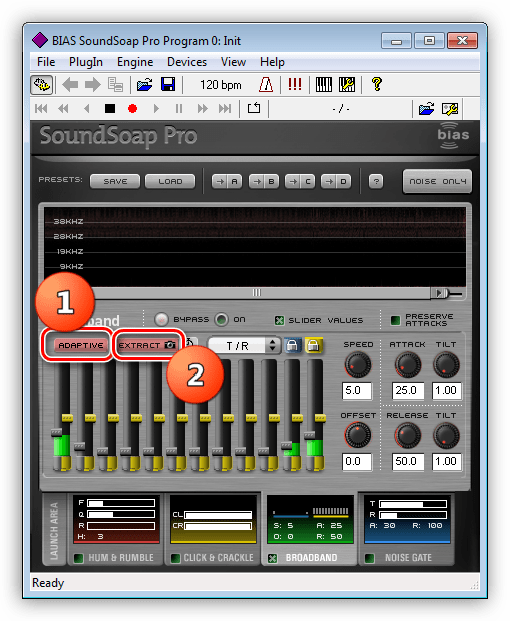This screenshot has width=510, height=621.
Task: Click the RELEASE value field 50.0
Action: pyautogui.click(x=407, y=462)
